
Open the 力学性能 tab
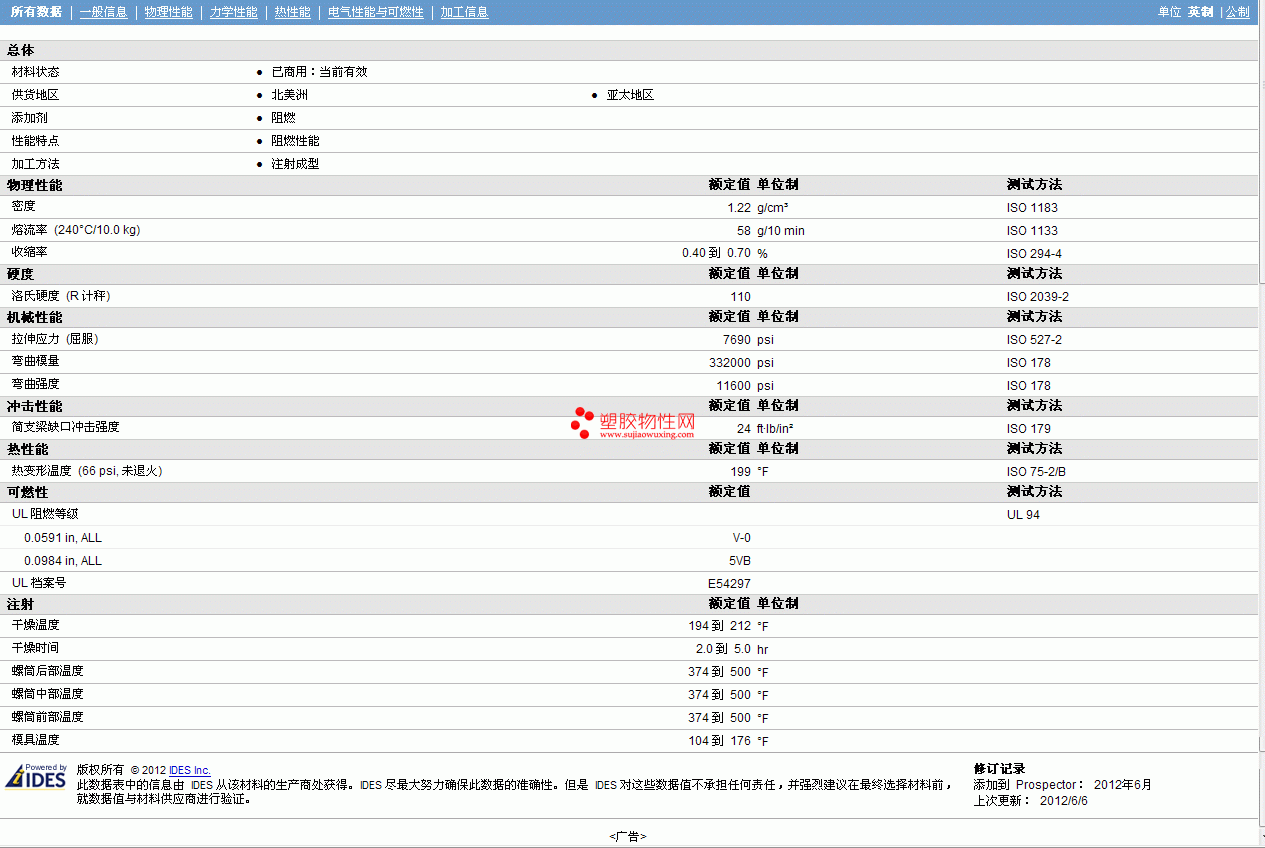233,12
